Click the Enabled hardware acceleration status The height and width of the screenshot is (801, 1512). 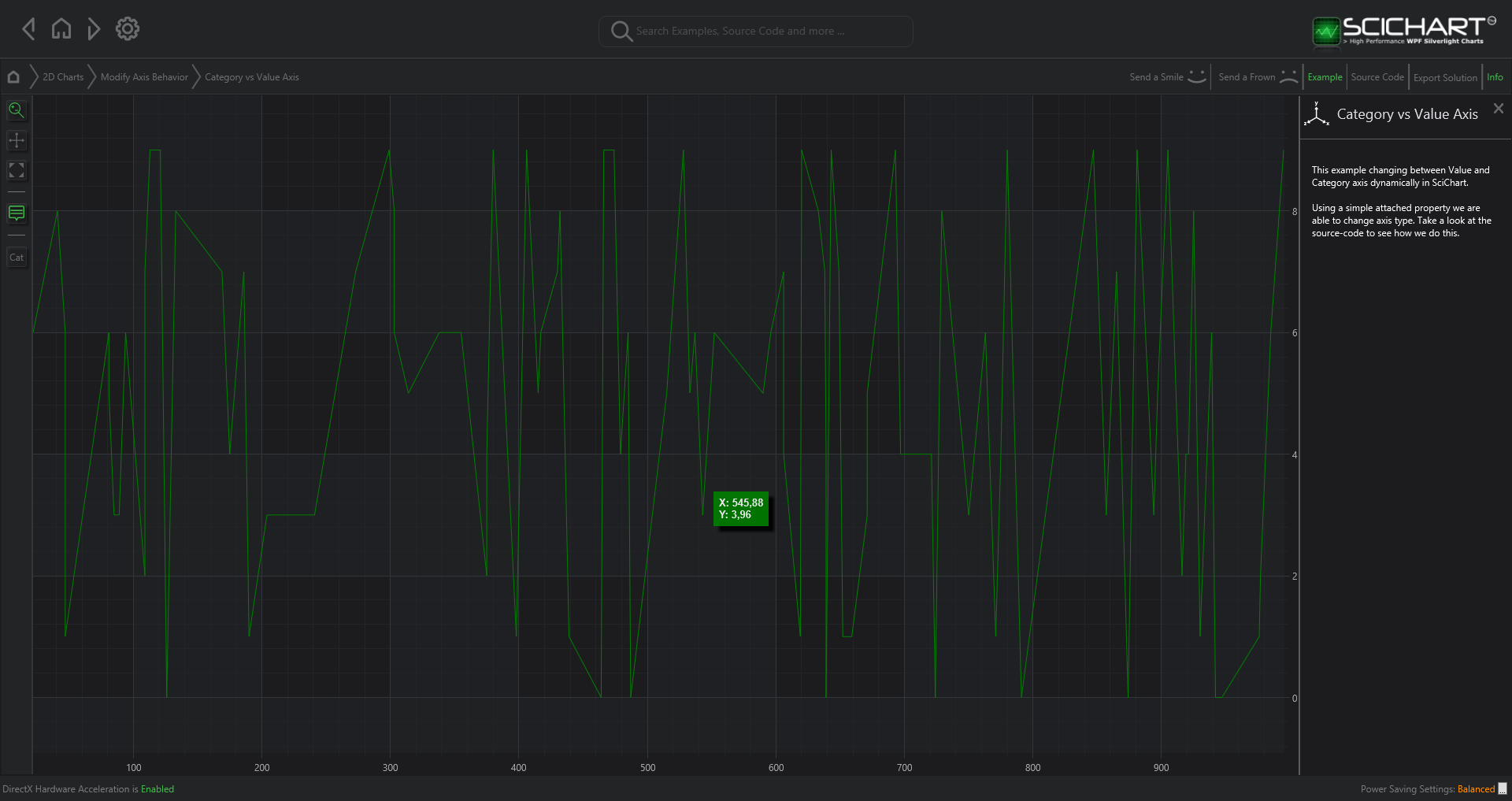click(157, 789)
